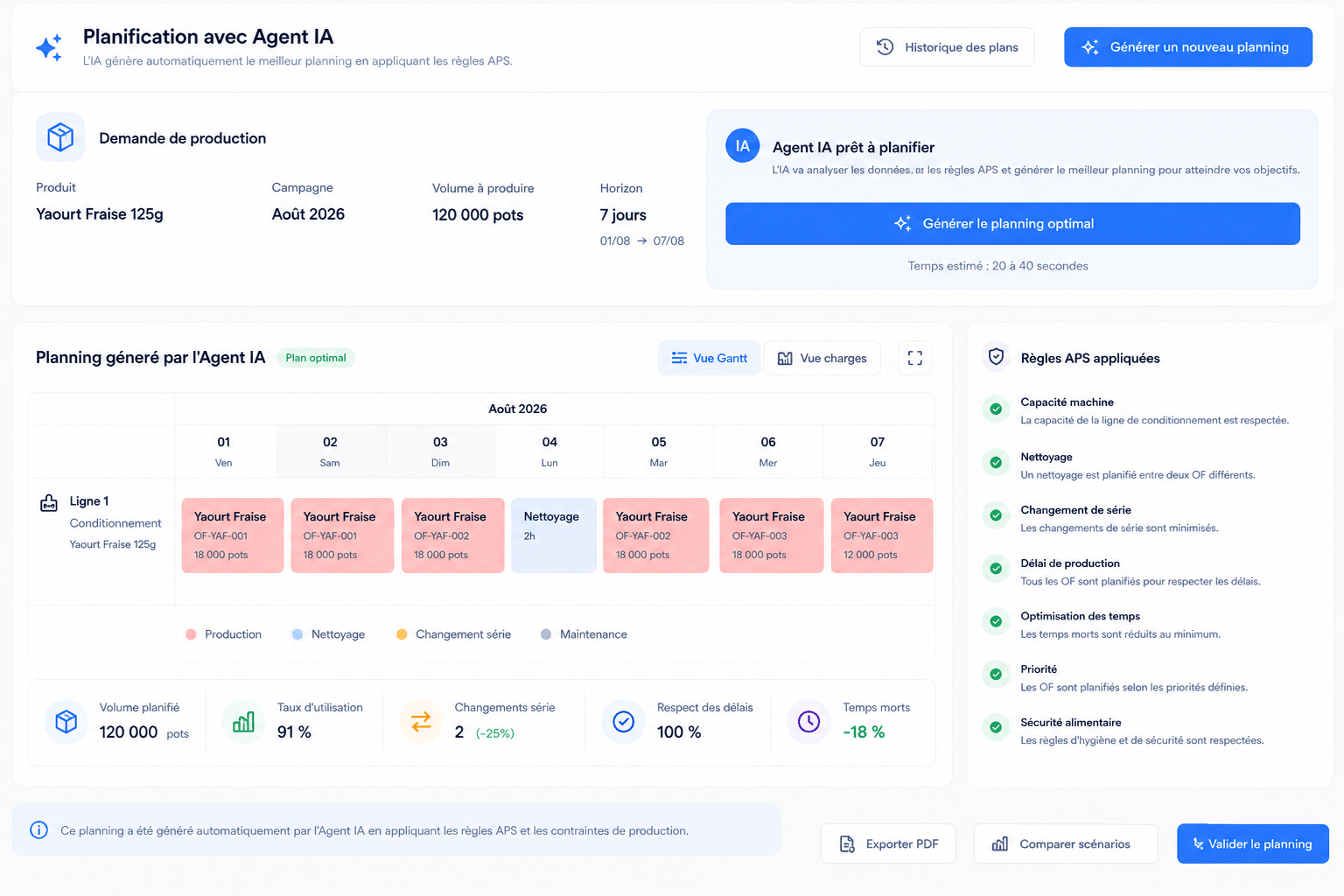Click the 7 jours horizon value
The image size is (1344, 896).
(x=623, y=215)
